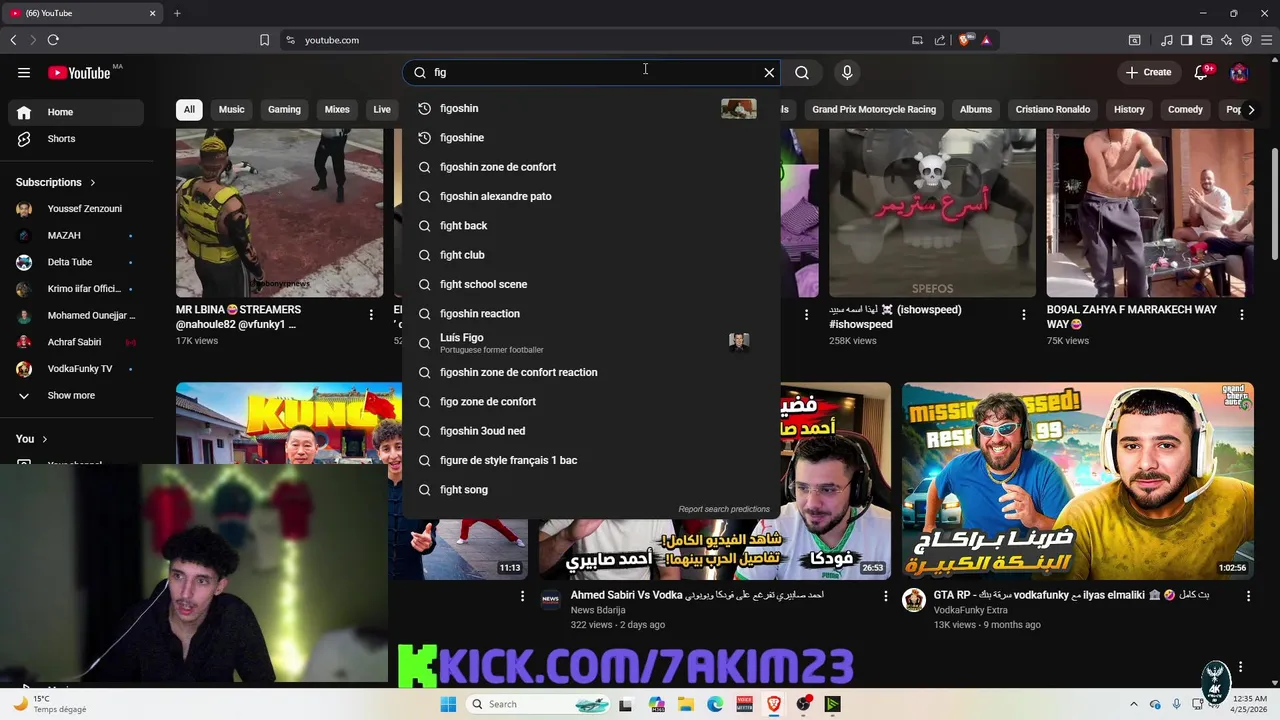Select the 'Mixes' filter chip
The width and height of the screenshot is (1280, 720).
click(x=337, y=110)
